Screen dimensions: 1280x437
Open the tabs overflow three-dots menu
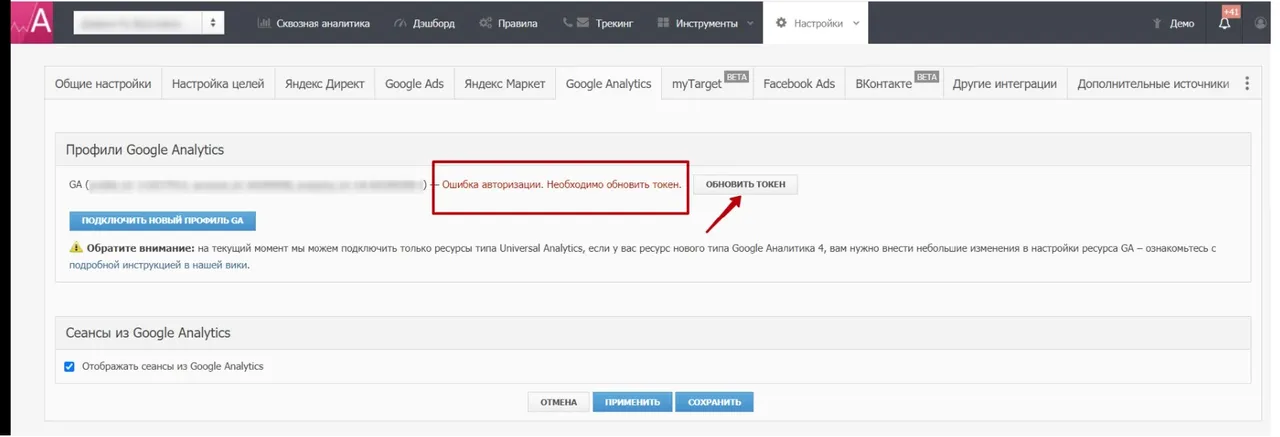click(x=1246, y=84)
